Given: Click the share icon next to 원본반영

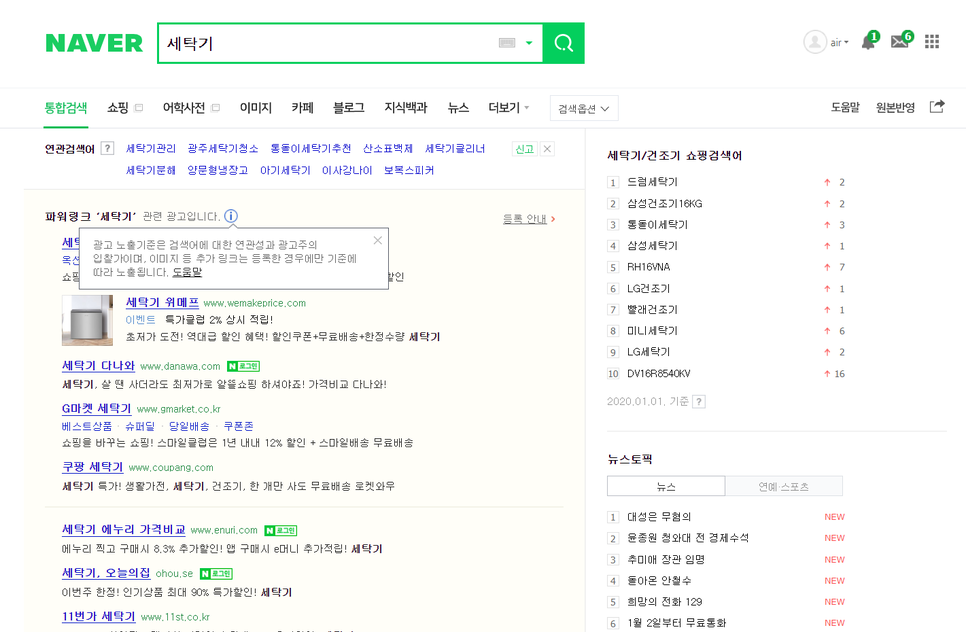Looking at the screenshot, I should pos(936,107).
